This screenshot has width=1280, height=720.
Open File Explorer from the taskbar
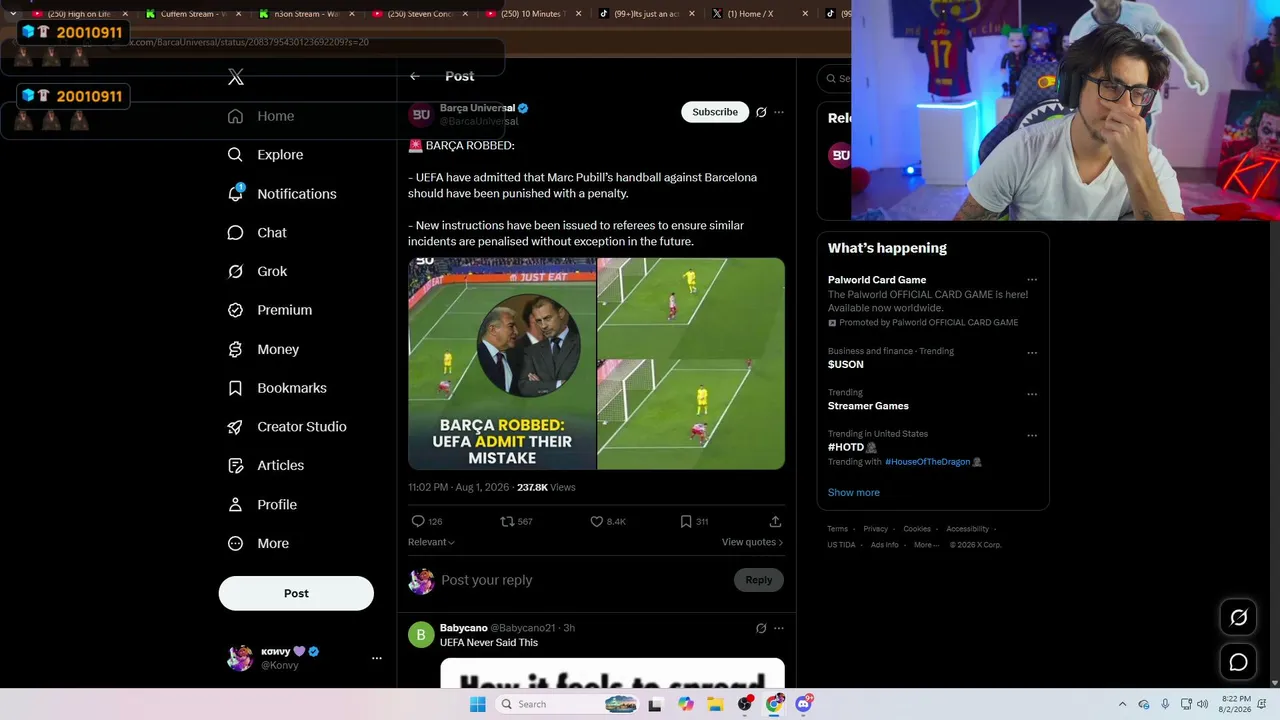[x=715, y=704]
